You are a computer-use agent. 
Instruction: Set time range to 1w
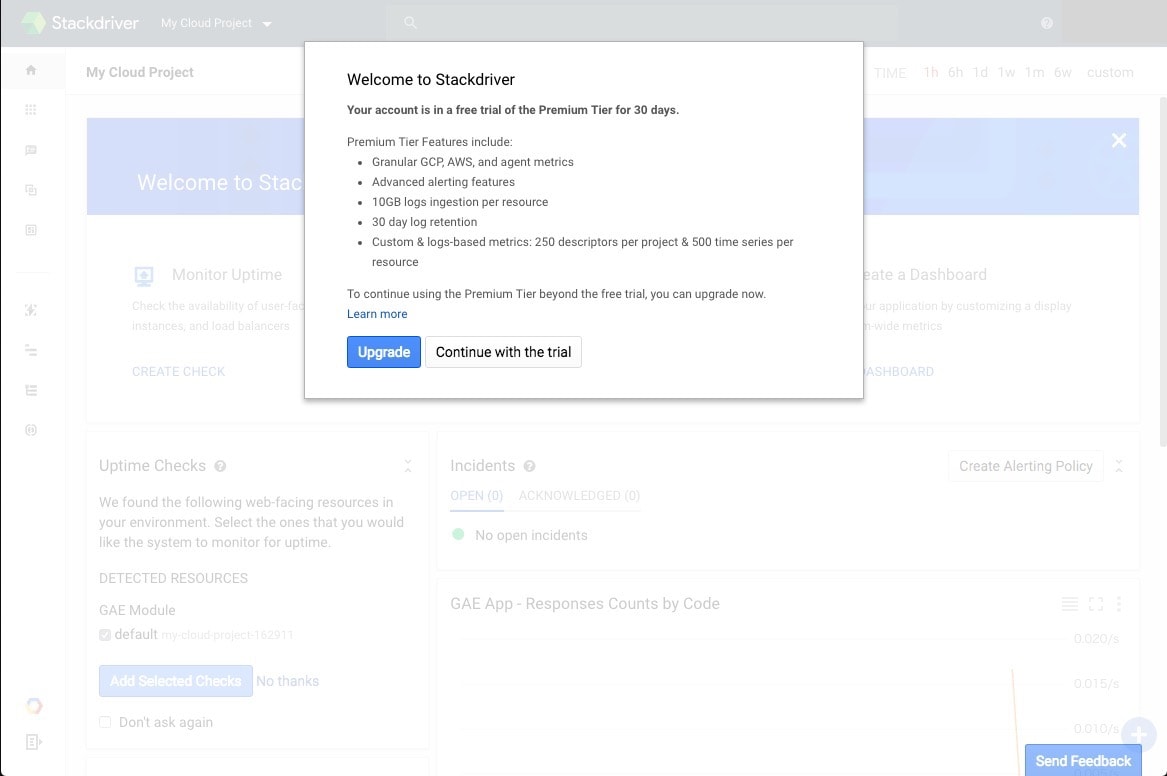(x=1006, y=72)
